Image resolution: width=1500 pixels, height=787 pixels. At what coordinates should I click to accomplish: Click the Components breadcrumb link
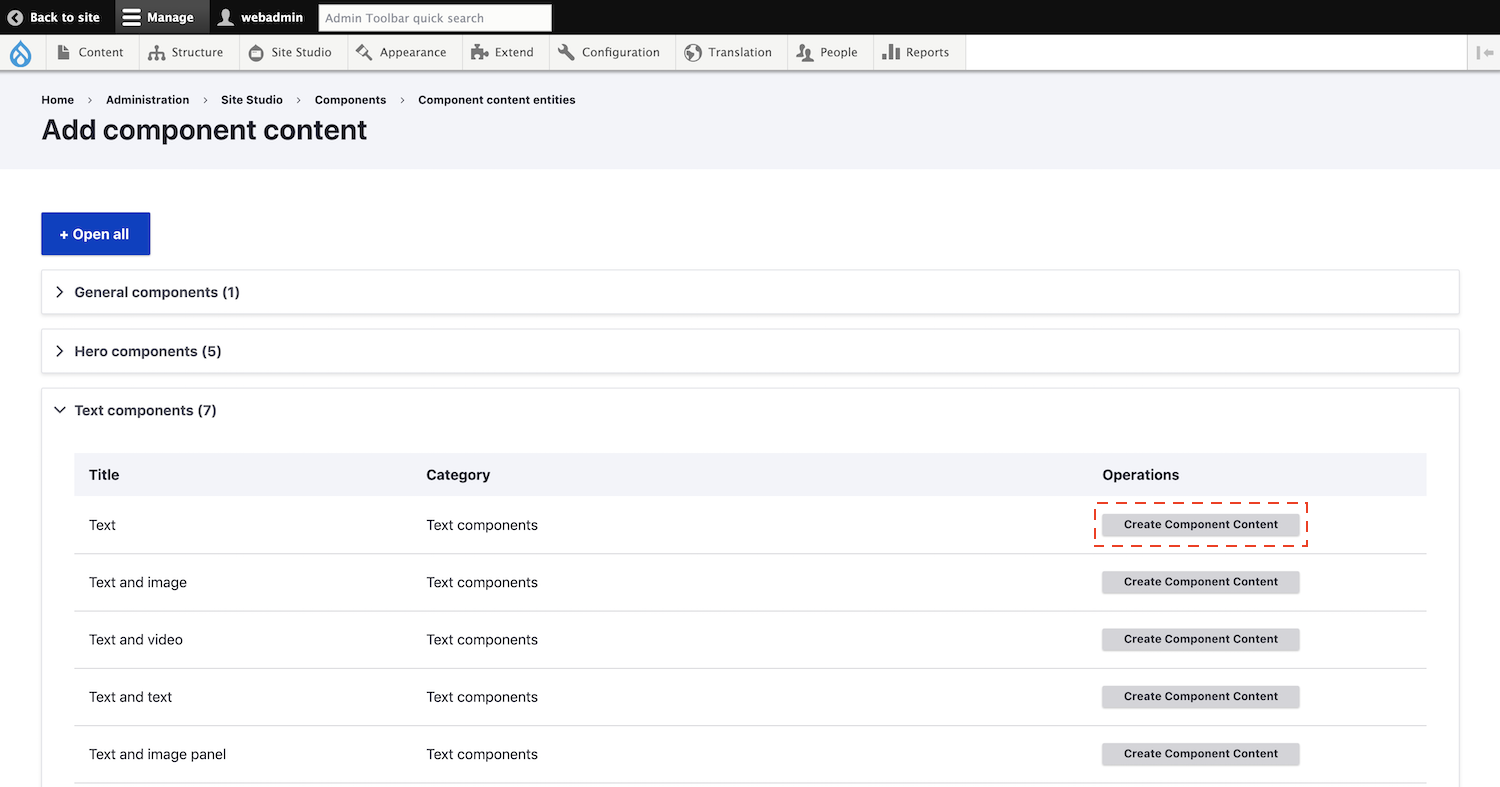[x=350, y=100]
